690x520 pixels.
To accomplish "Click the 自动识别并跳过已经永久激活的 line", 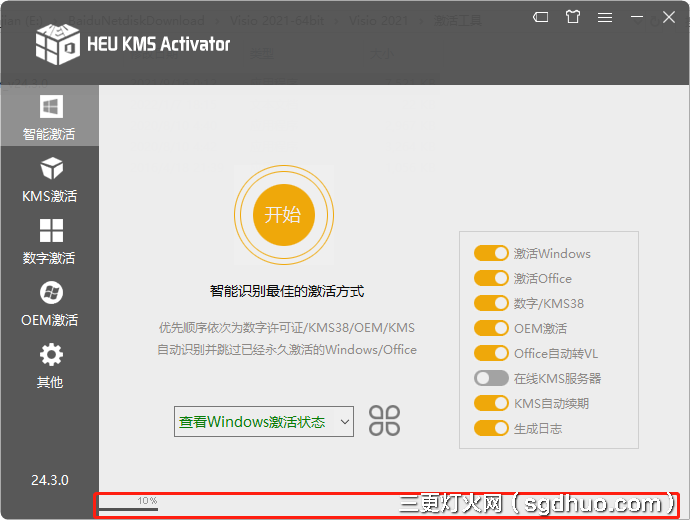I will coord(287,350).
